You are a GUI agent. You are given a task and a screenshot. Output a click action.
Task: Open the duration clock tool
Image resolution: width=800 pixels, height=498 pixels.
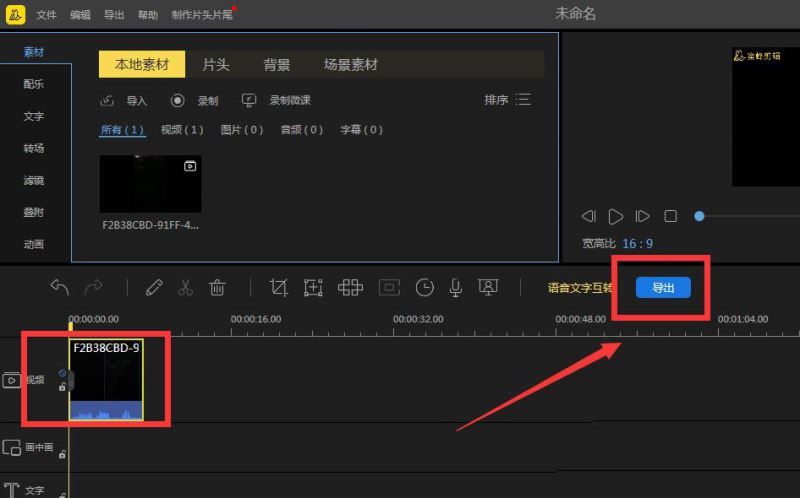click(x=424, y=287)
